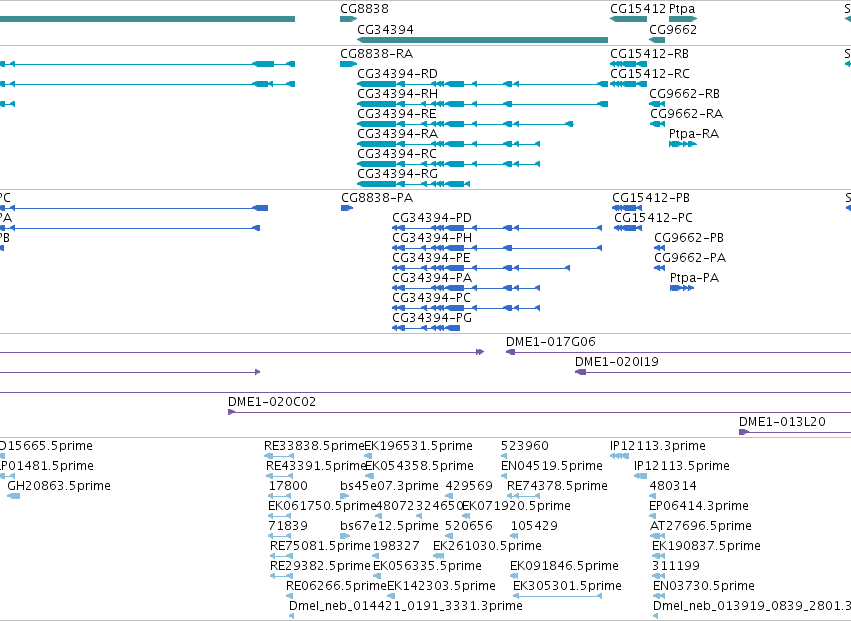This screenshot has height=621, width=851.
Task: Select transcript CG34394-RD
Action: (397, 74)
